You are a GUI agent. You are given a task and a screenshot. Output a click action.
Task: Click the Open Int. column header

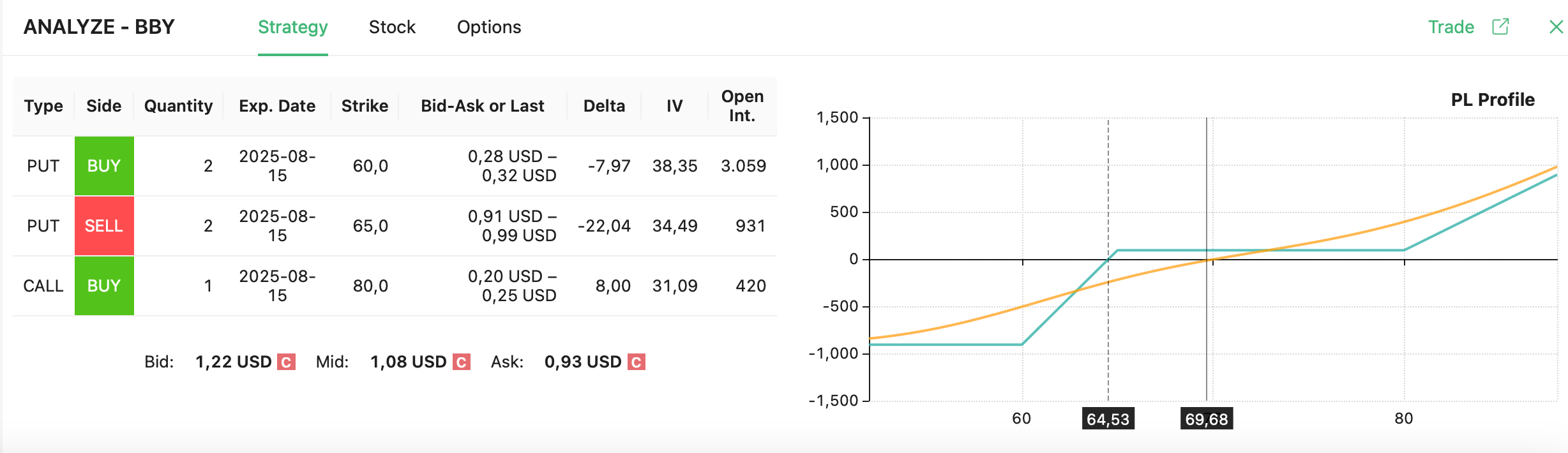pyautogui.click(x=742, y=106)
